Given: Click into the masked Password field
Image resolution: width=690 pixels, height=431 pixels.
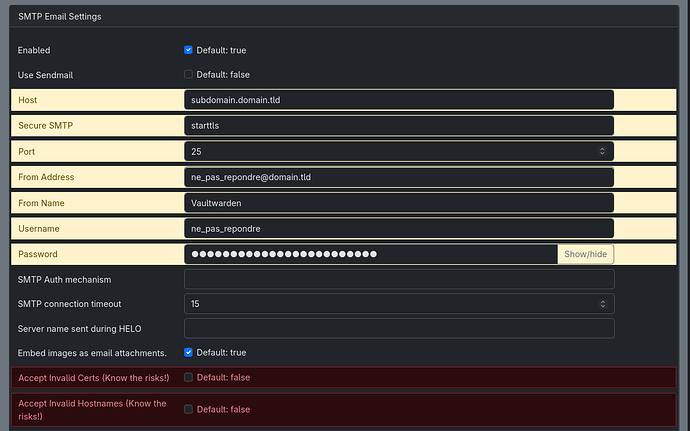Looking at the screenshot, I should pos(370,254).
